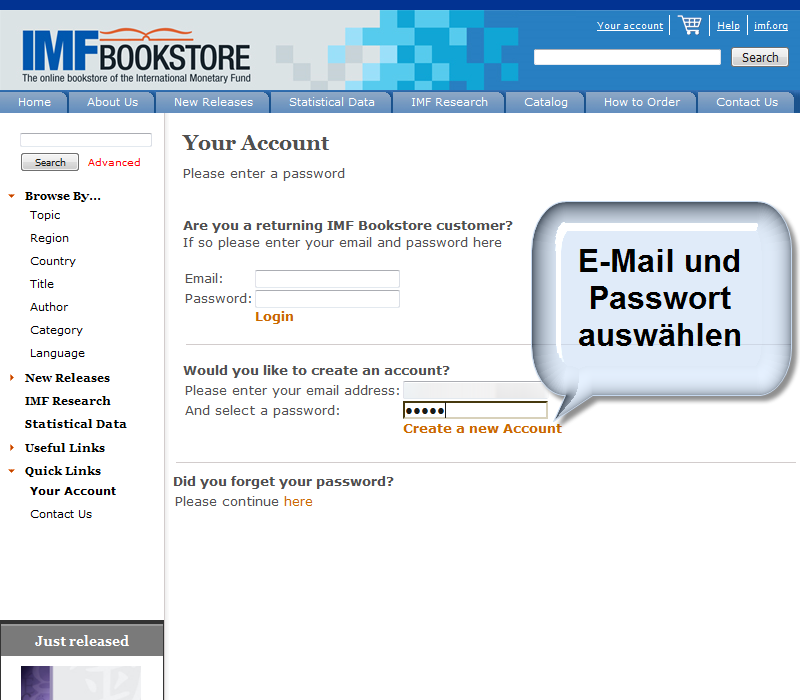800x700 pixels.
Task: Click the Login link
Action: [274, 316]
